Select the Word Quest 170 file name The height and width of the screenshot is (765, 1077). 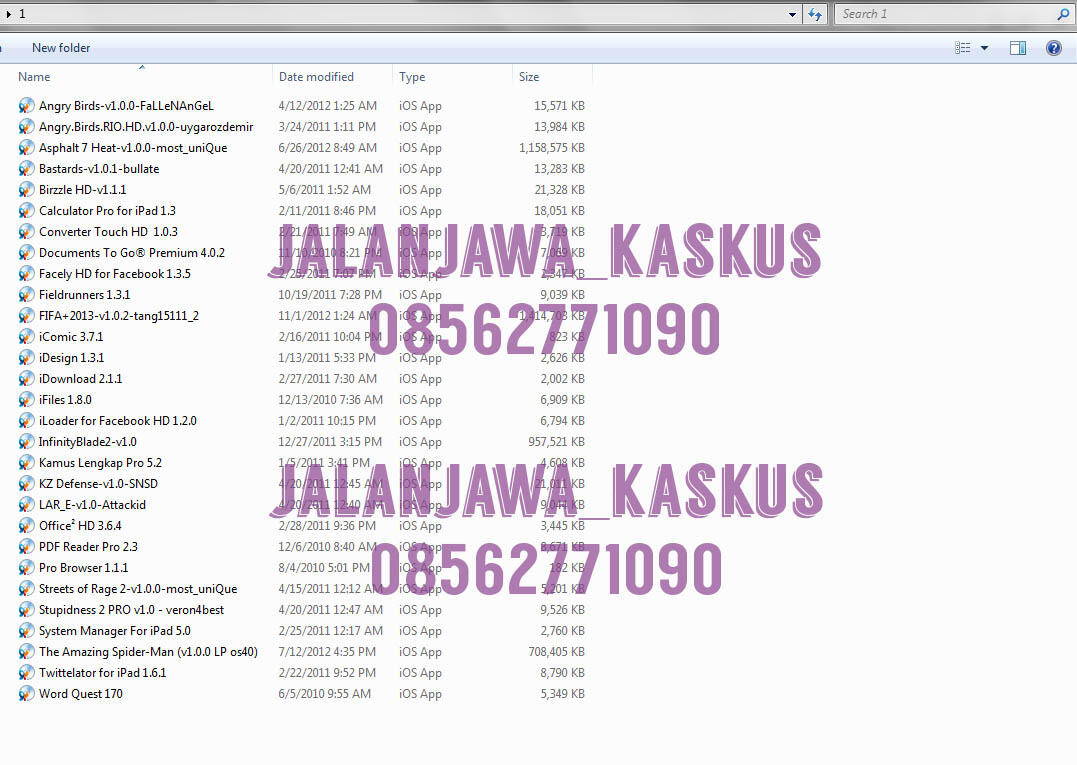click(x=80, y=694)
